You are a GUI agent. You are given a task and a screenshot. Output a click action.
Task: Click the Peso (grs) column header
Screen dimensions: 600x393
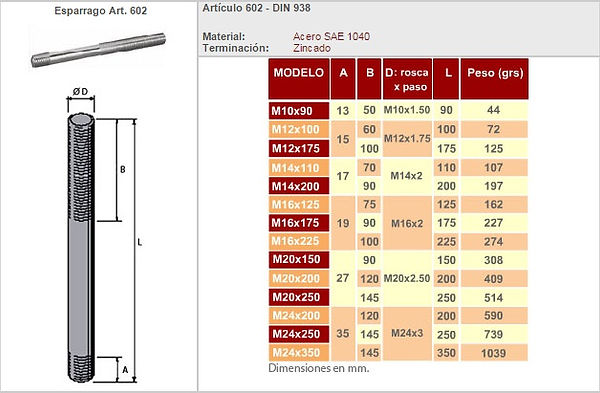coord(494,79)
